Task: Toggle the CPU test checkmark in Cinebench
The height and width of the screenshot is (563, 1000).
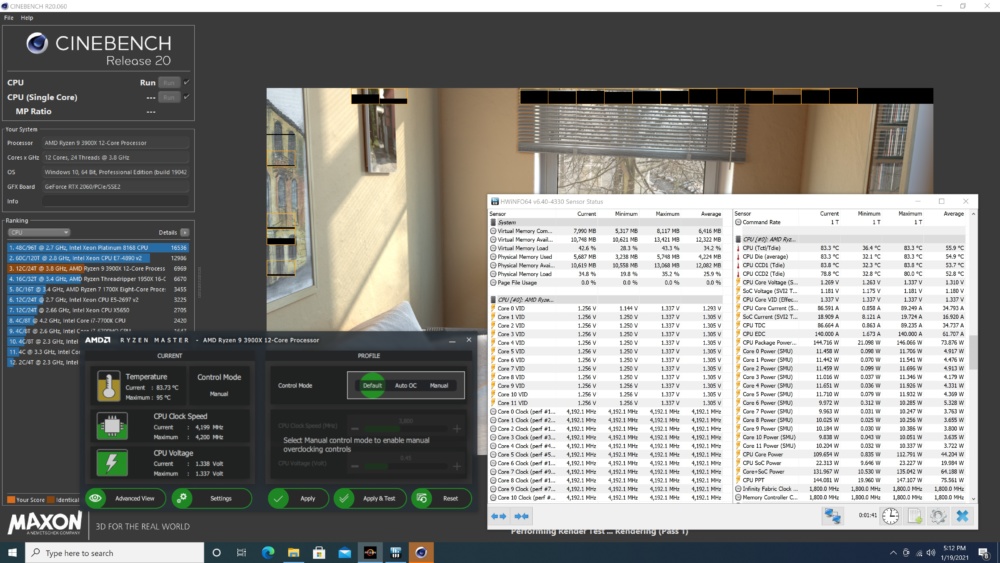Action: pyautogui.click(x=186, y=82)
